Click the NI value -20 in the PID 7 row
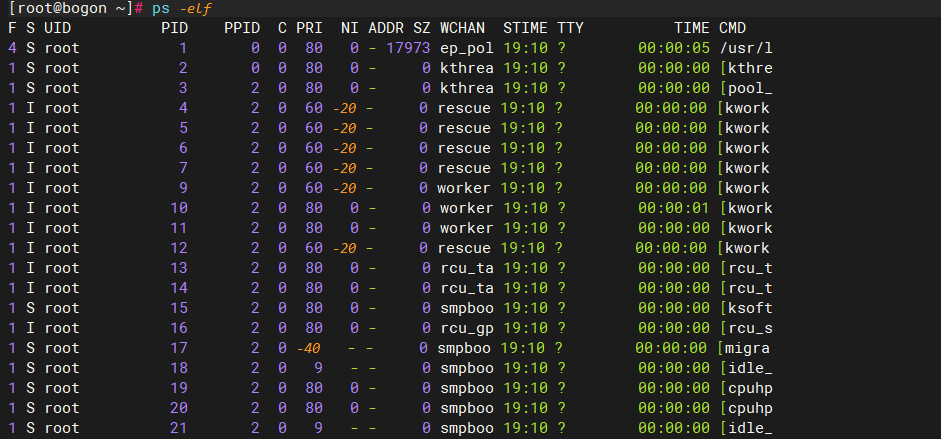 344,168
